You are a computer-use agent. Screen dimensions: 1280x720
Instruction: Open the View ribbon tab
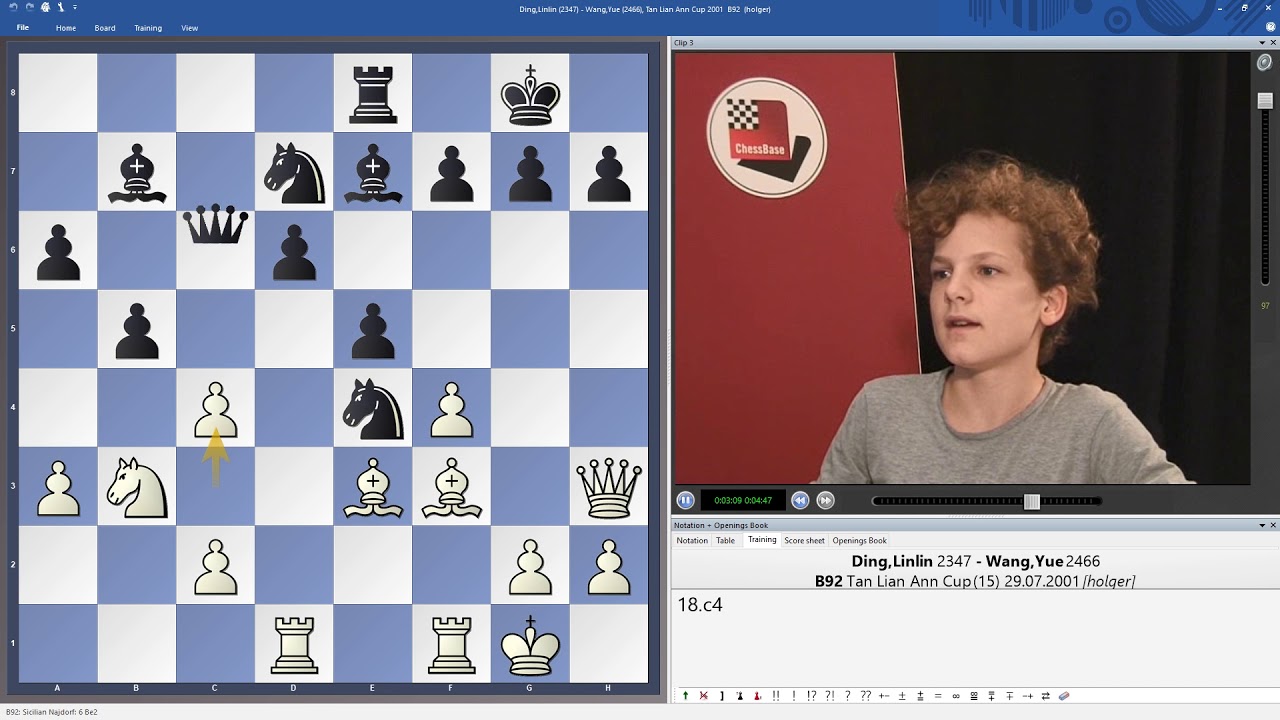pyautogui.click(x=189, y=28)
